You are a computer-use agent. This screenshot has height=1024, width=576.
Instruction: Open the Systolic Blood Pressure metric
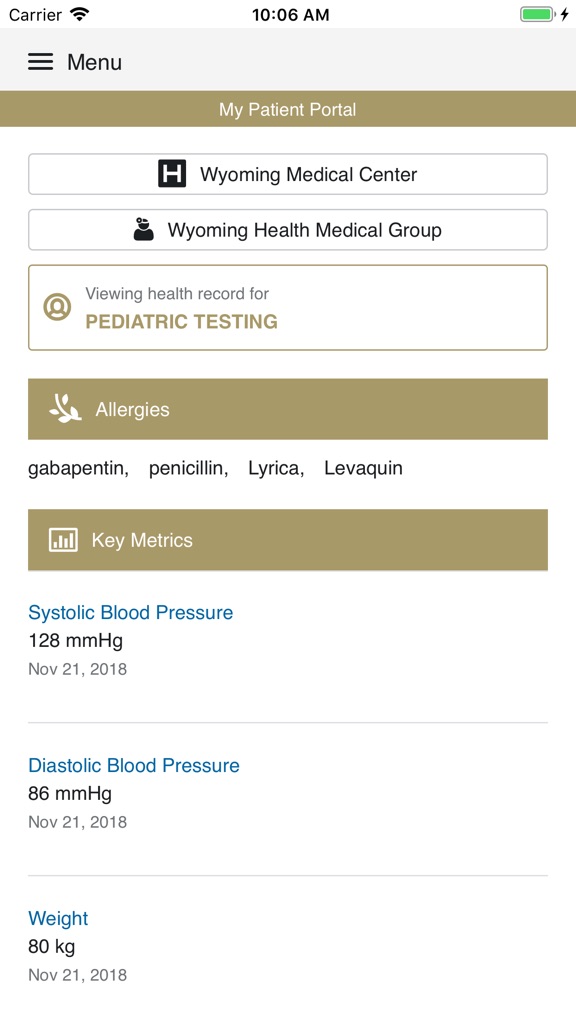131,612
